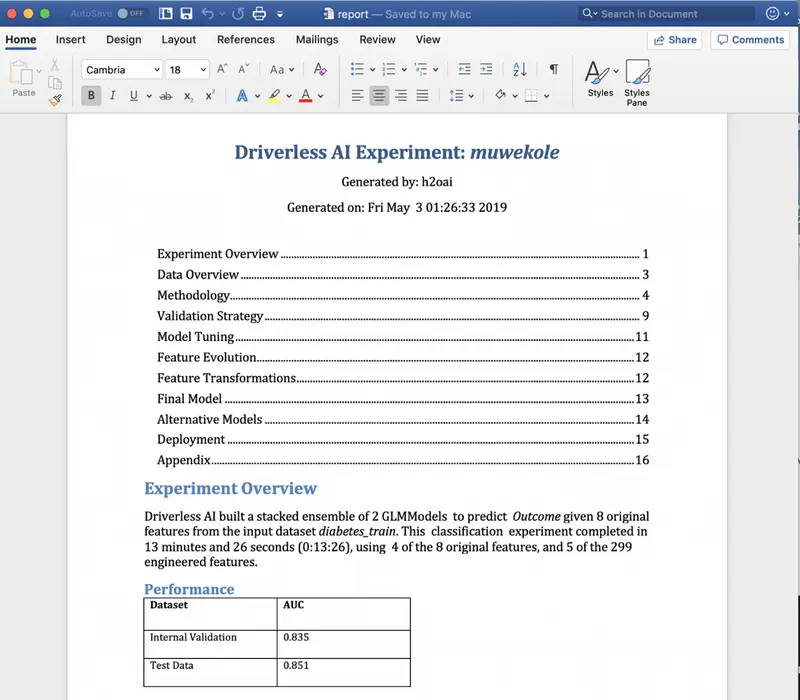Open the Comments button
The width and height of the screenshot is (800, 700).
751,40
